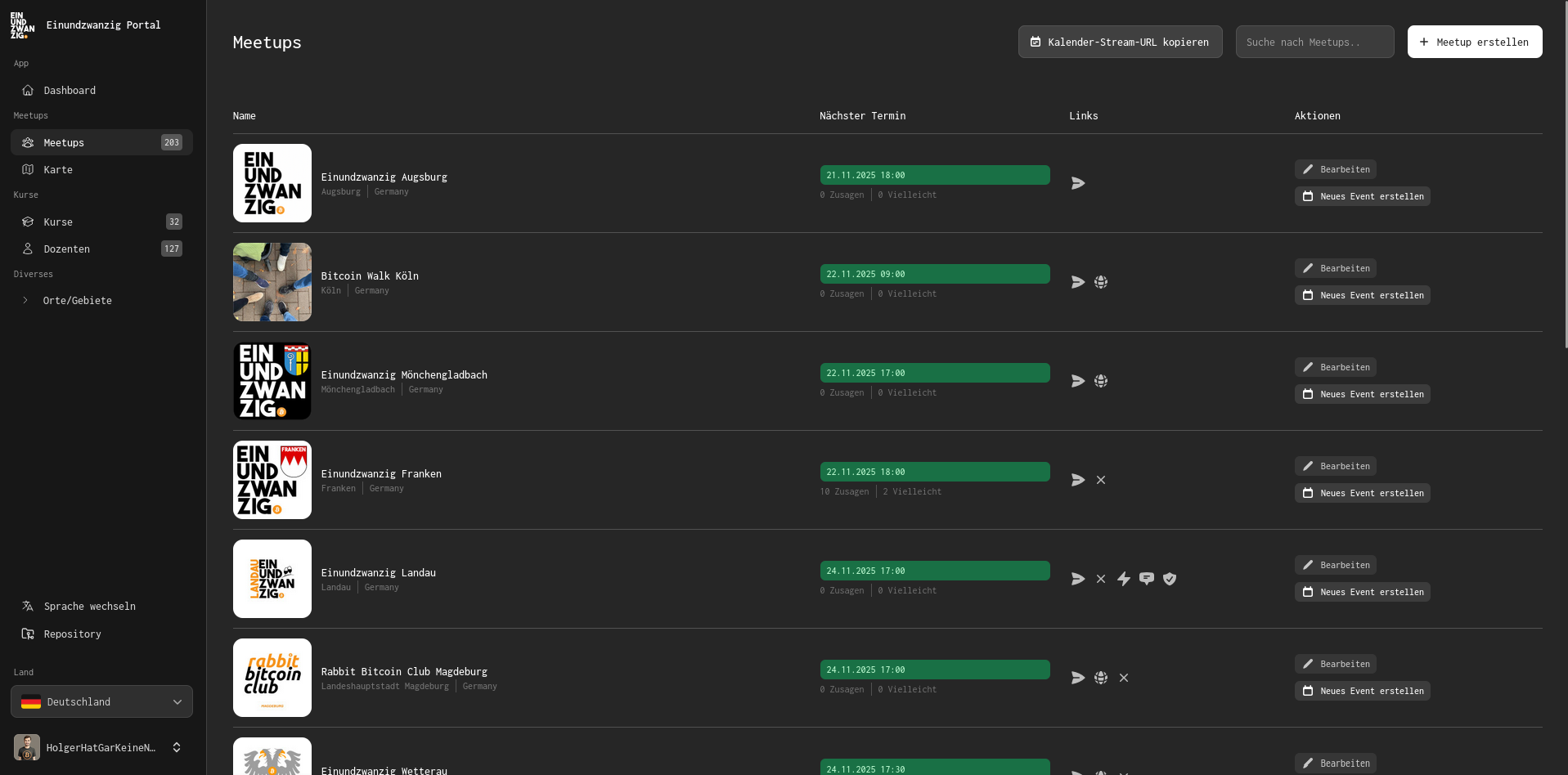Open Telegram link for Einundzwanzig Mönchengladbach

click(x=1078, y=381)
